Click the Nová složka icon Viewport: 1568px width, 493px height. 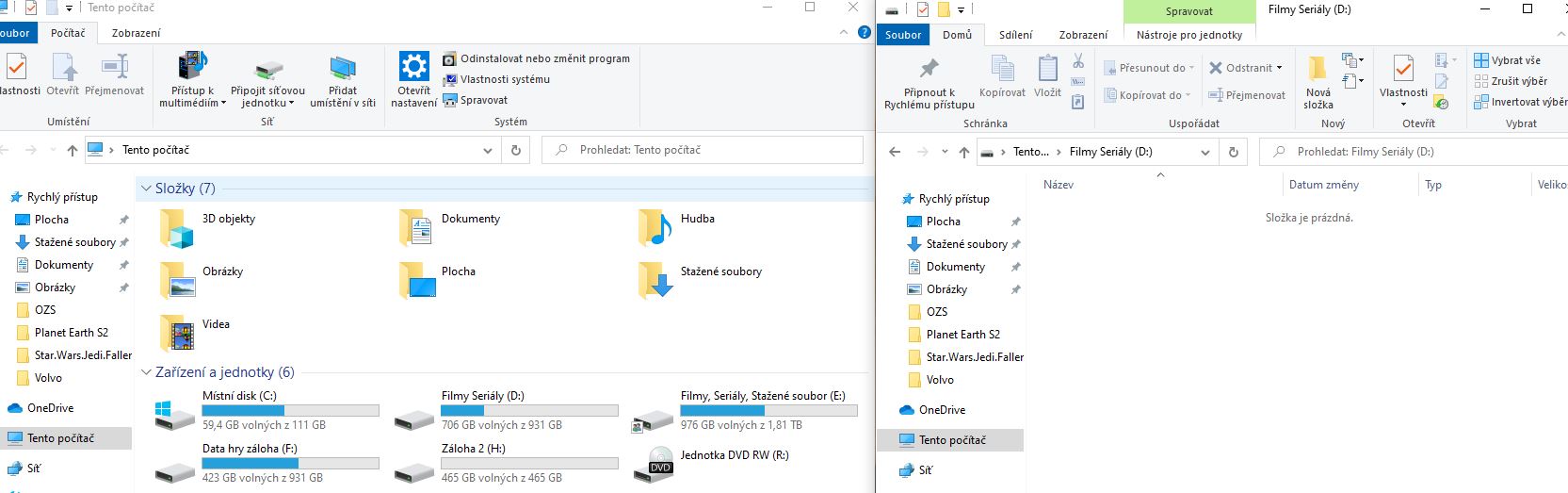click(1317, 68)
